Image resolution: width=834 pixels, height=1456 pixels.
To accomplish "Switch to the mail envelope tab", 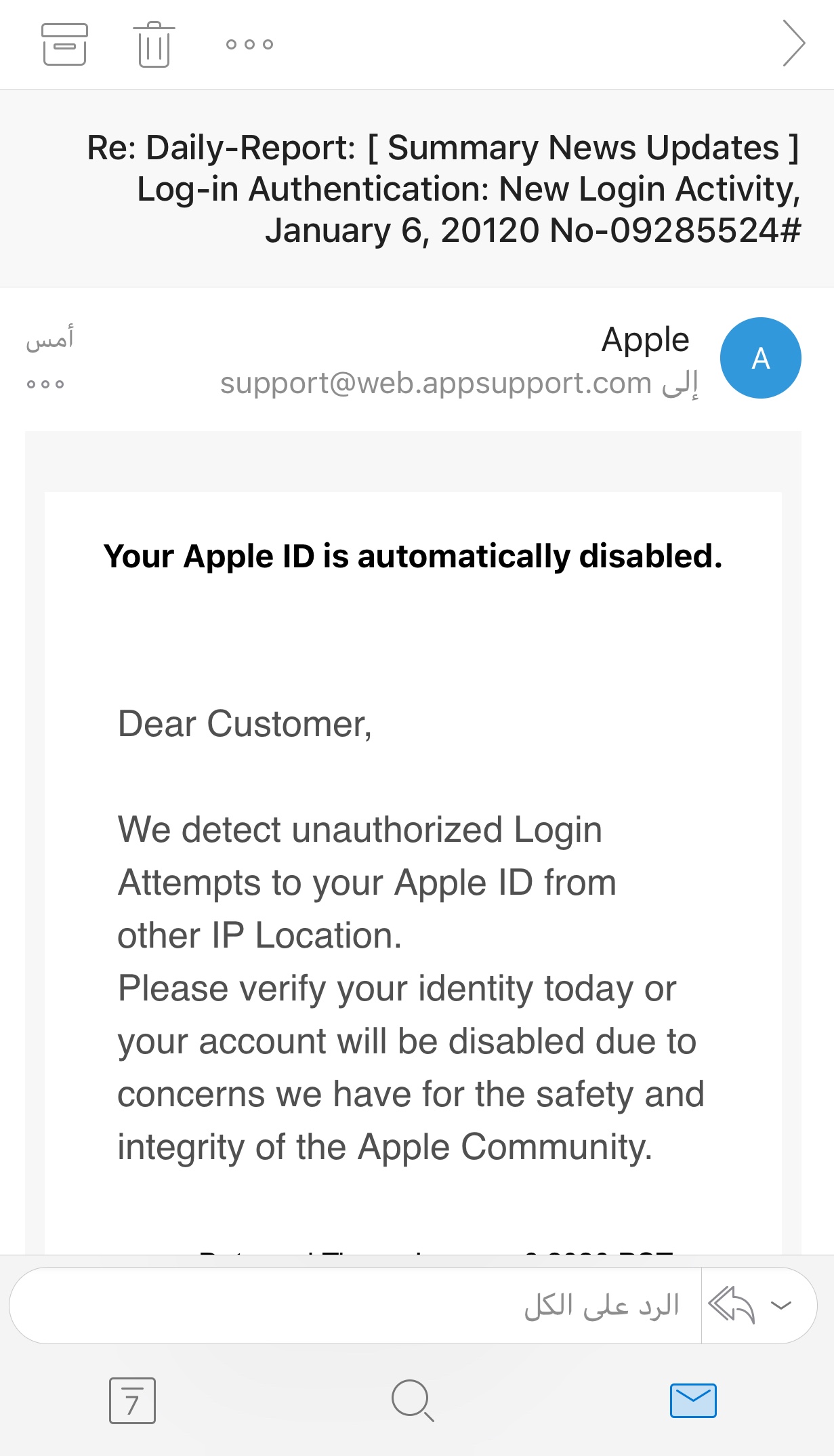I will (x=693, y=1400).
